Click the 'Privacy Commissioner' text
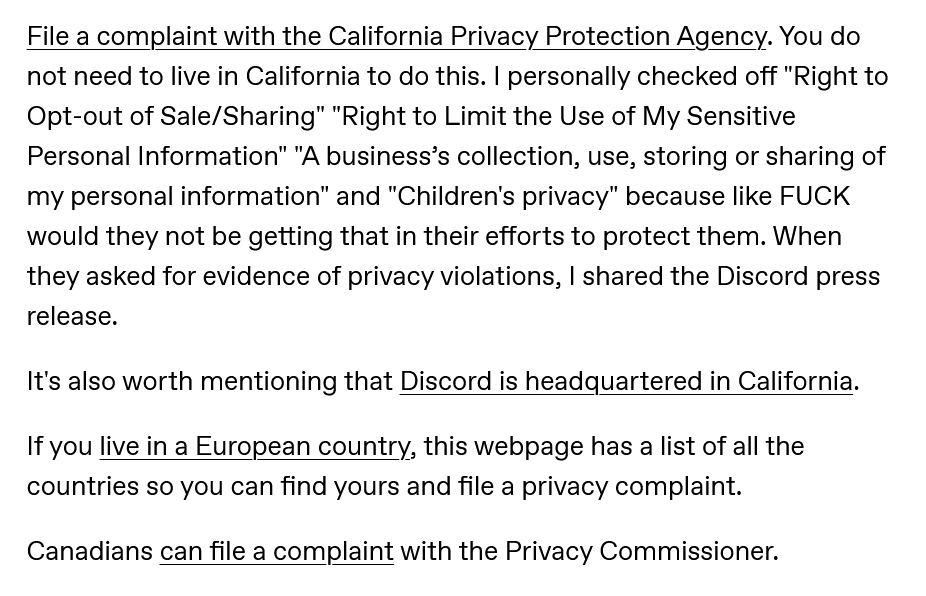This screenshot has height=596, width=926. pyautogui.click(x=640, y=551)
